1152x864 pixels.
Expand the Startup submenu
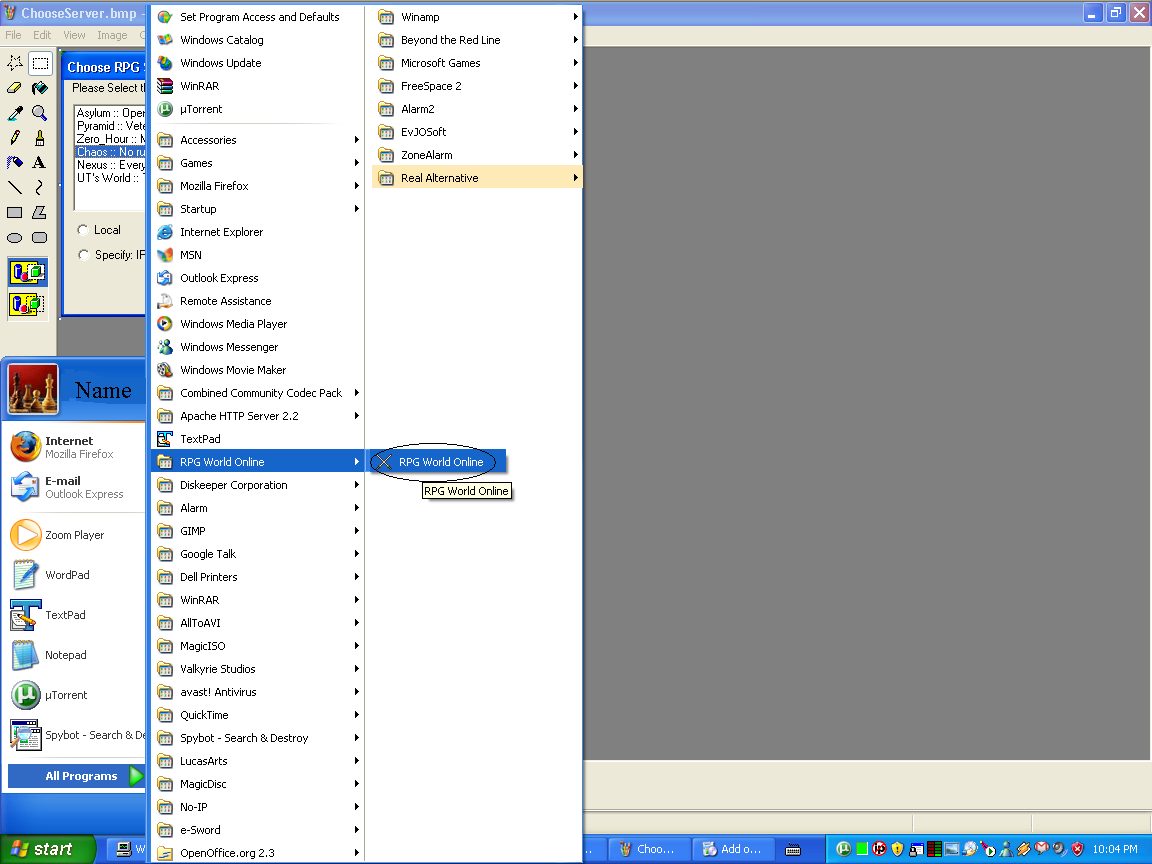[258, 209]
